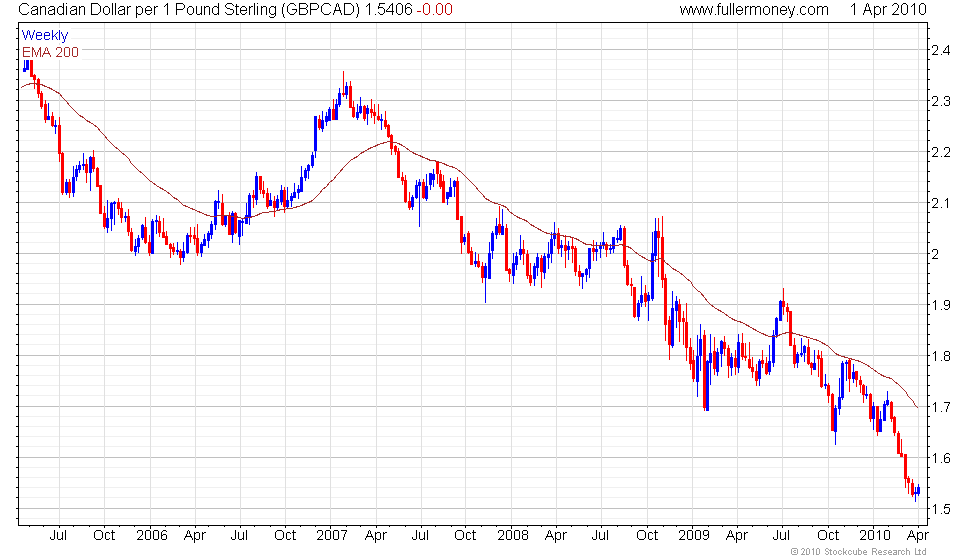Click the 1.8 y-axis label
Screen dimensions: 980x560
tap(941, 356)
